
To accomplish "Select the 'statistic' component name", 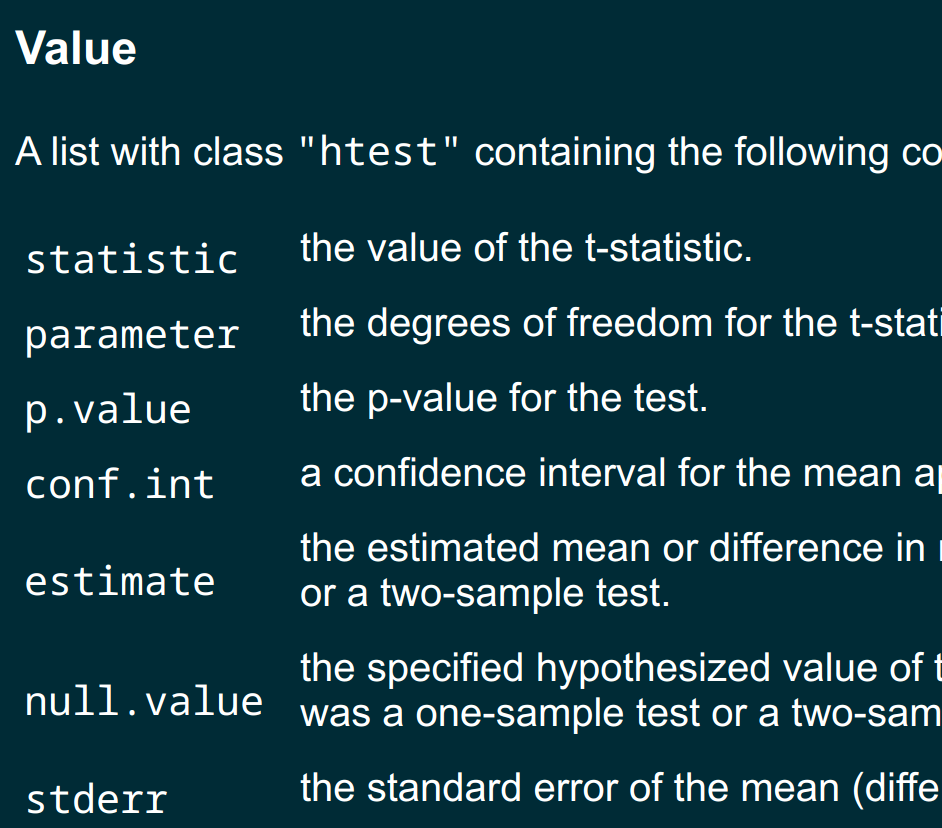I will [x=132, y=259].
